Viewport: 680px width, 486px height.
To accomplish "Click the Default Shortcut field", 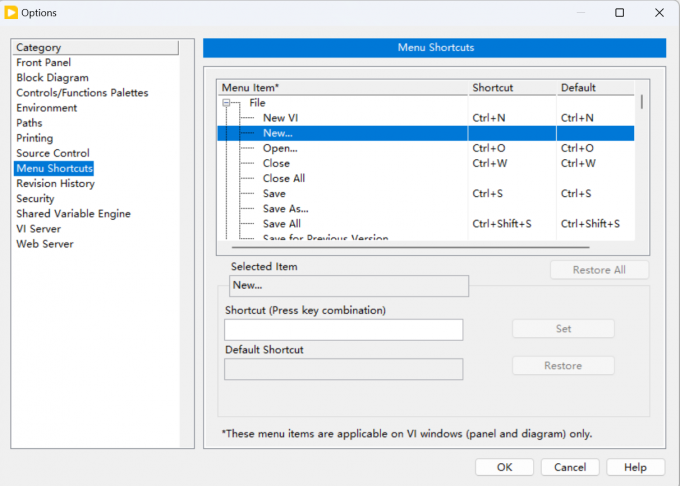I will coord(343,369).
